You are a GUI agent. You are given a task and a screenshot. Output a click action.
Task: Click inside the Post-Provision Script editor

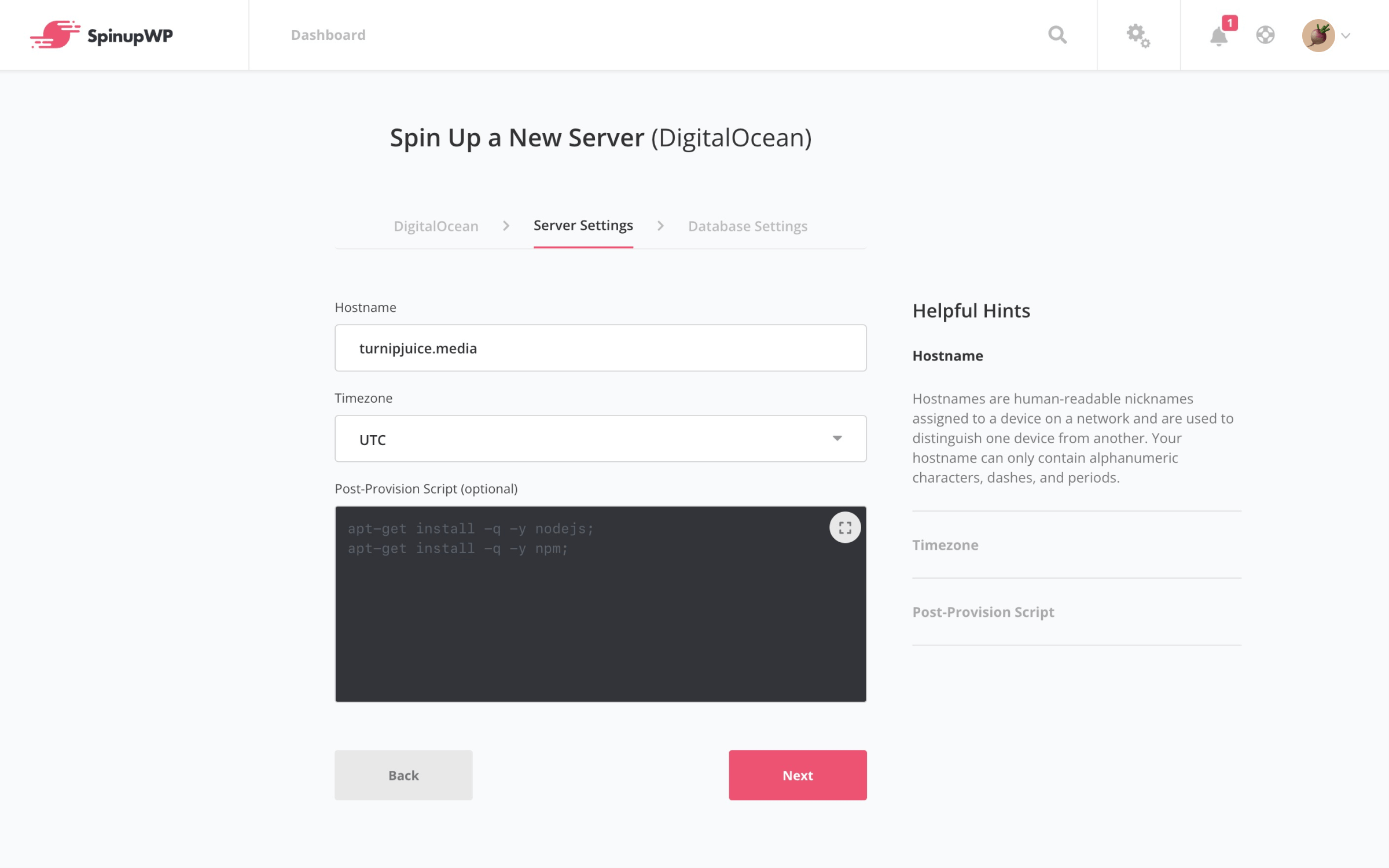tap(600, 604)
